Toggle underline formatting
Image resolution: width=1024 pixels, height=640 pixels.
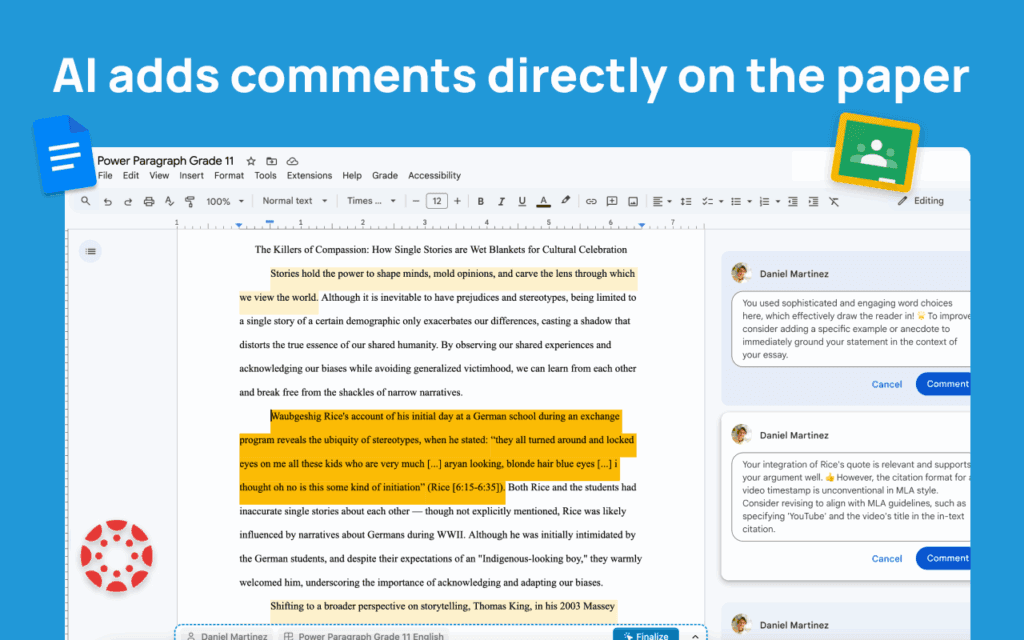click(522, 201)
